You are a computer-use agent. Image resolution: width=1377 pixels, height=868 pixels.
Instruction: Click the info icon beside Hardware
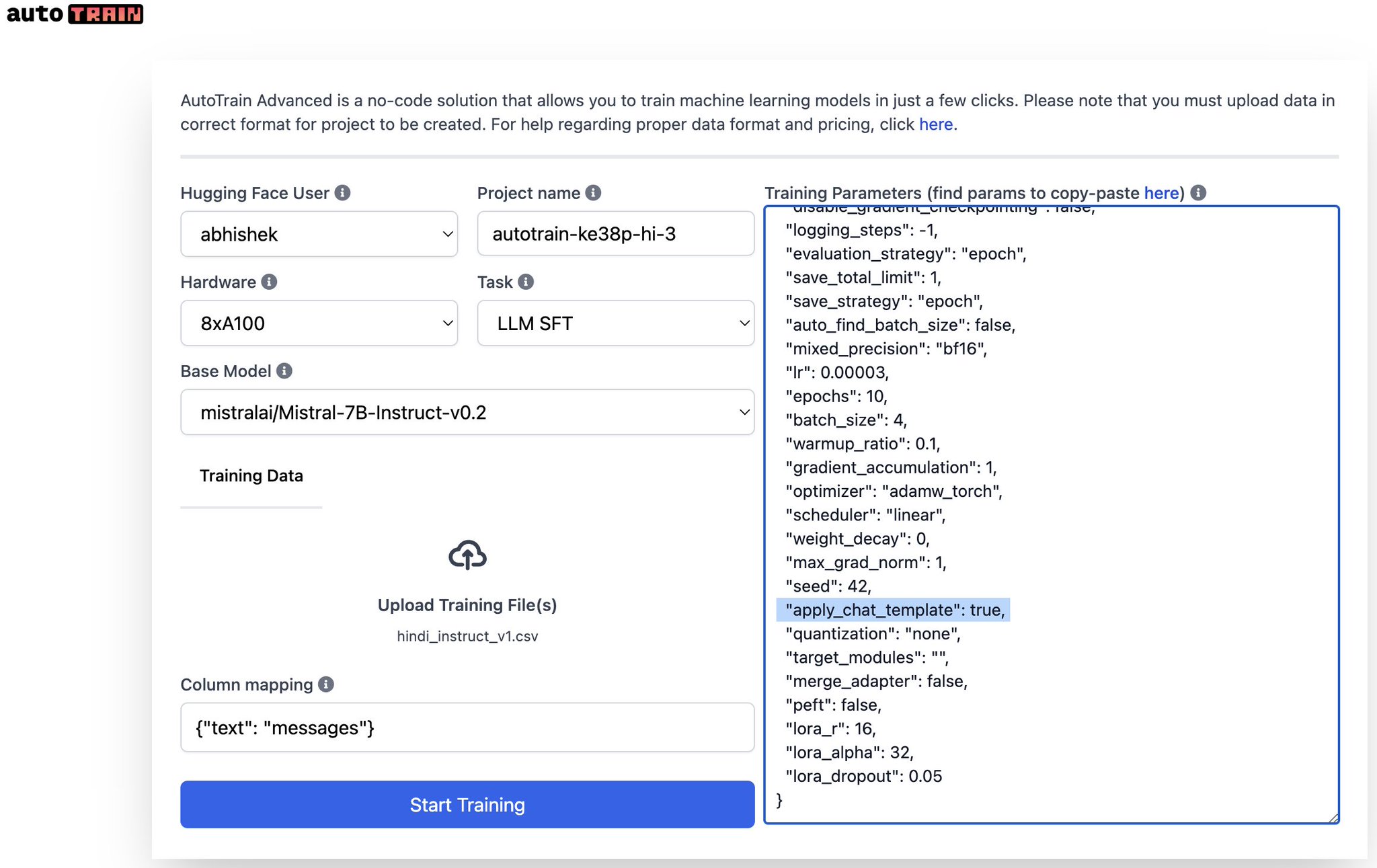[x=269, y=282]
